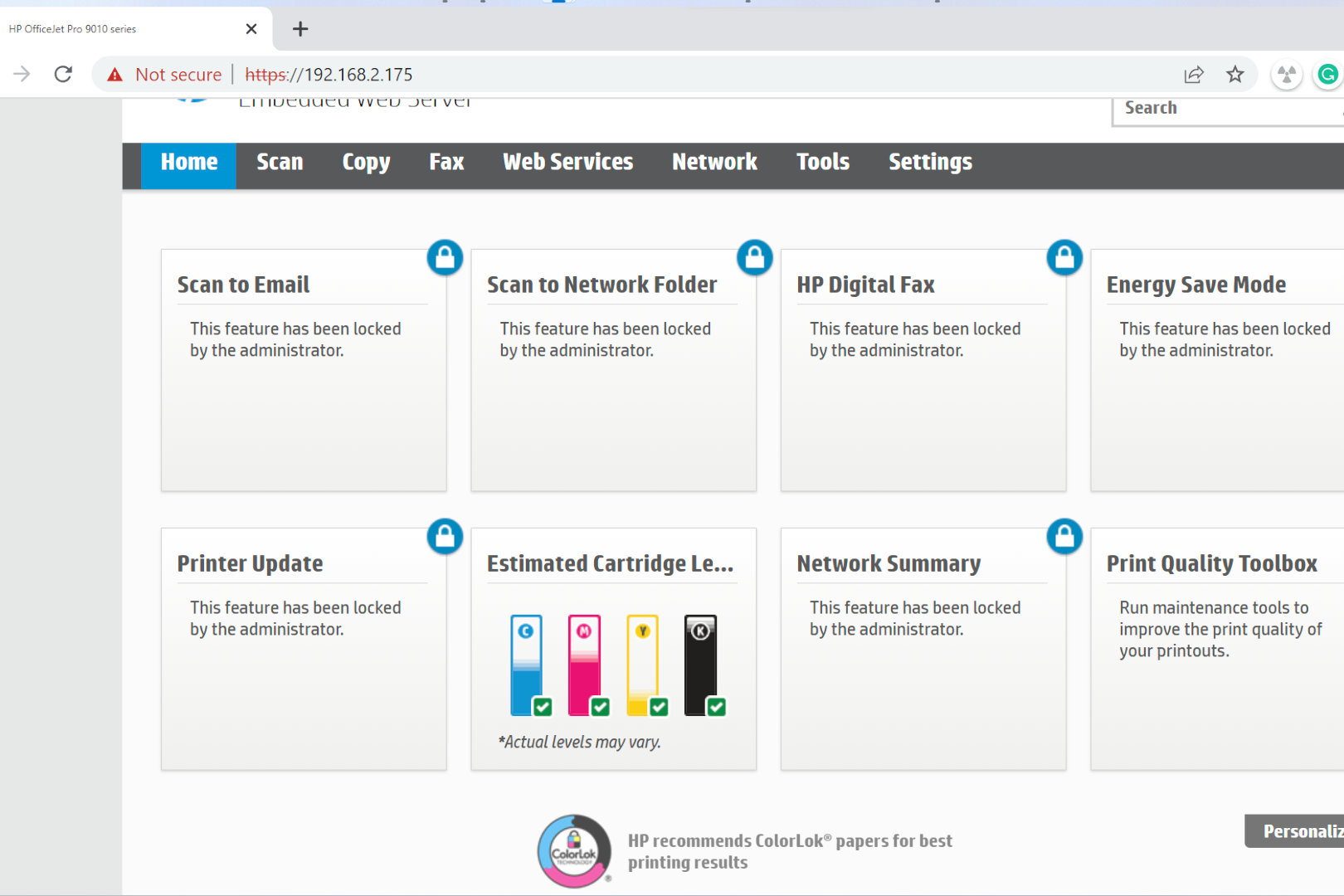Click the ColorLok logo icon
The height and width of the screenshot is (896, 1344).
(x=574, y=851)
